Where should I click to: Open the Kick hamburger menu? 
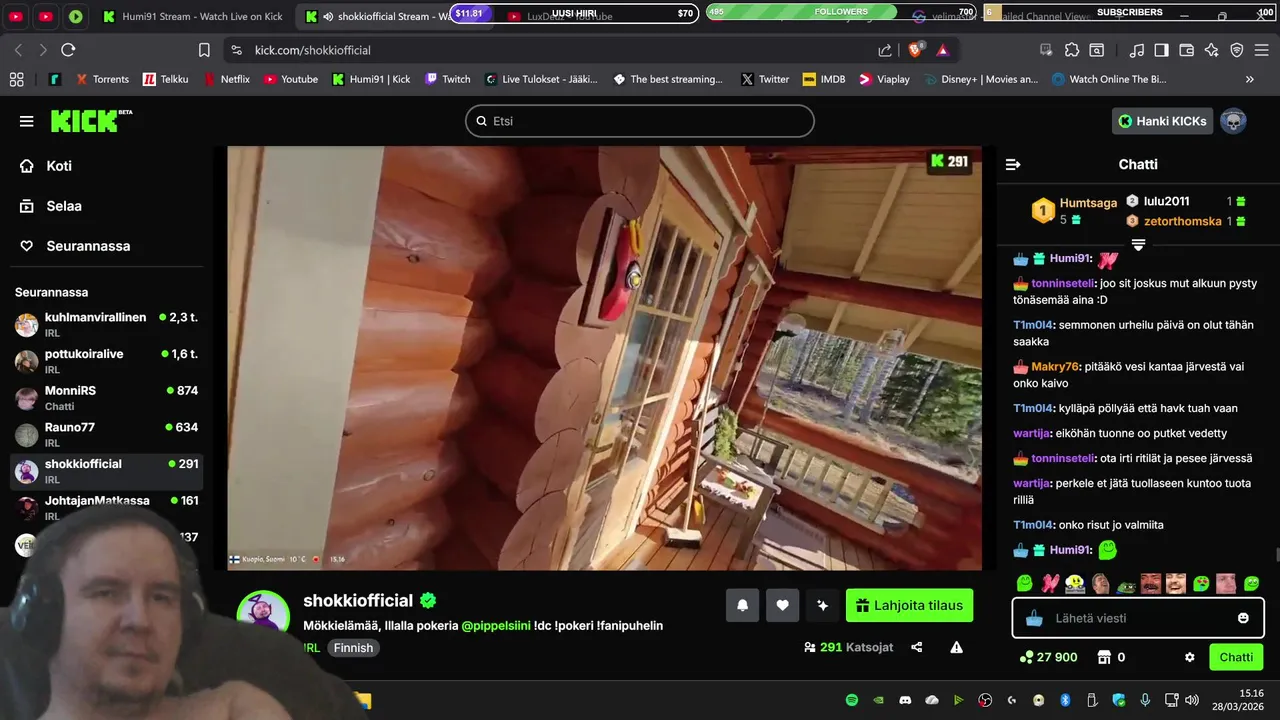click(26, 121)
